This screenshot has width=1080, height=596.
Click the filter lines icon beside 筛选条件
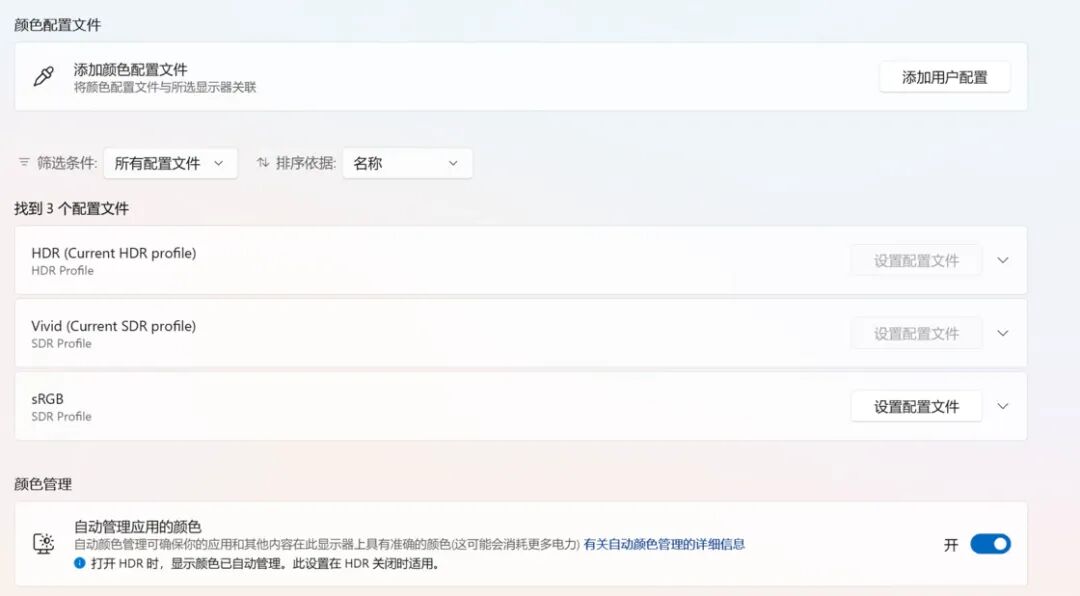tap(24, 163)
